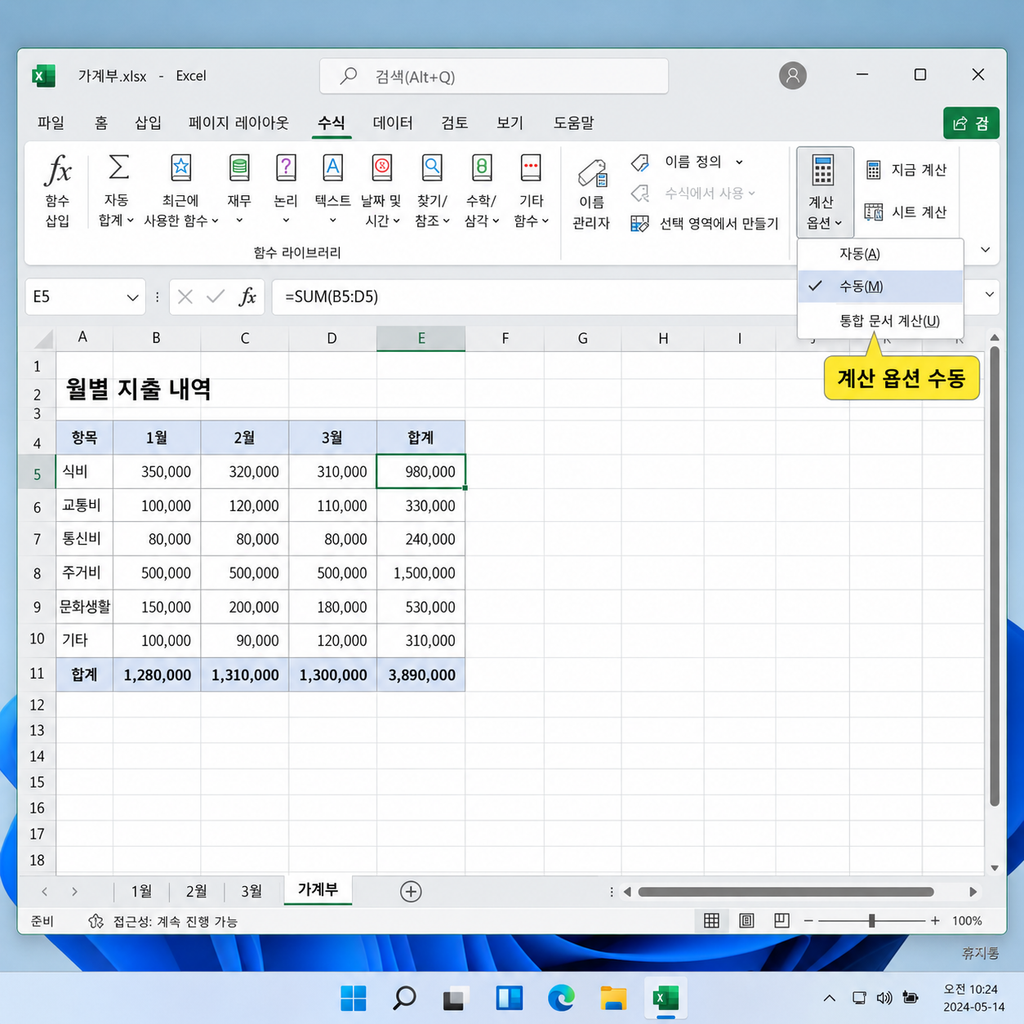The image size is (1024, 1024).
Task: Click the horizontal scrollbar thumb
Action: 786,892
